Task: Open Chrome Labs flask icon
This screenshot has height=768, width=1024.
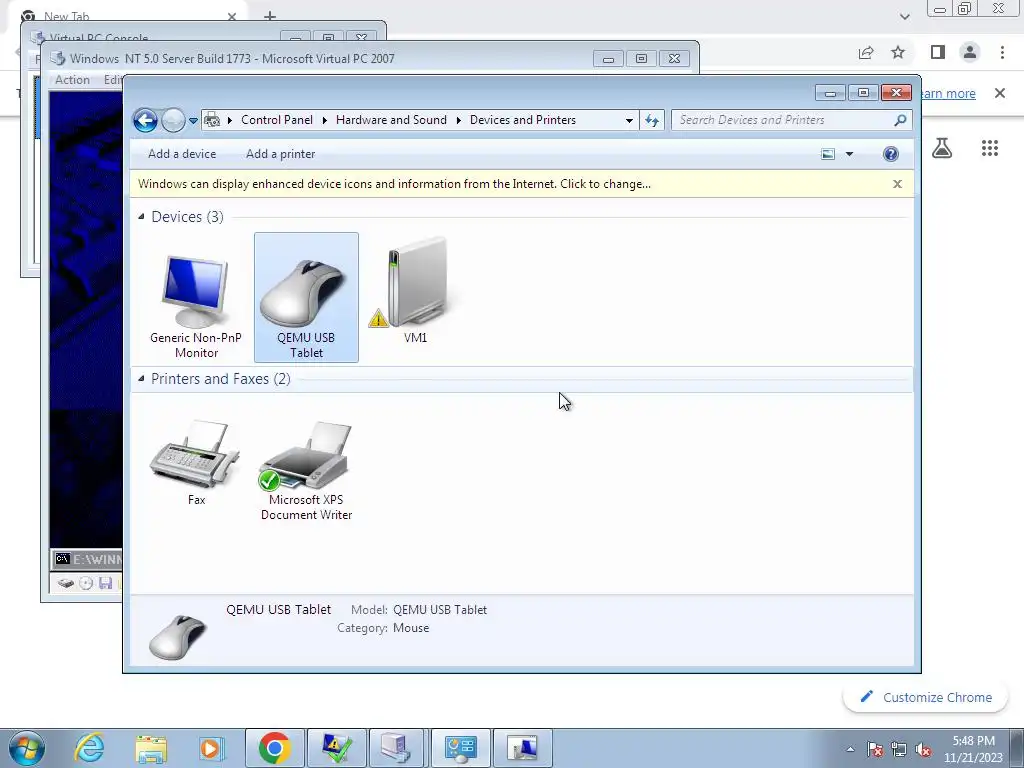Action: [942, 148]
